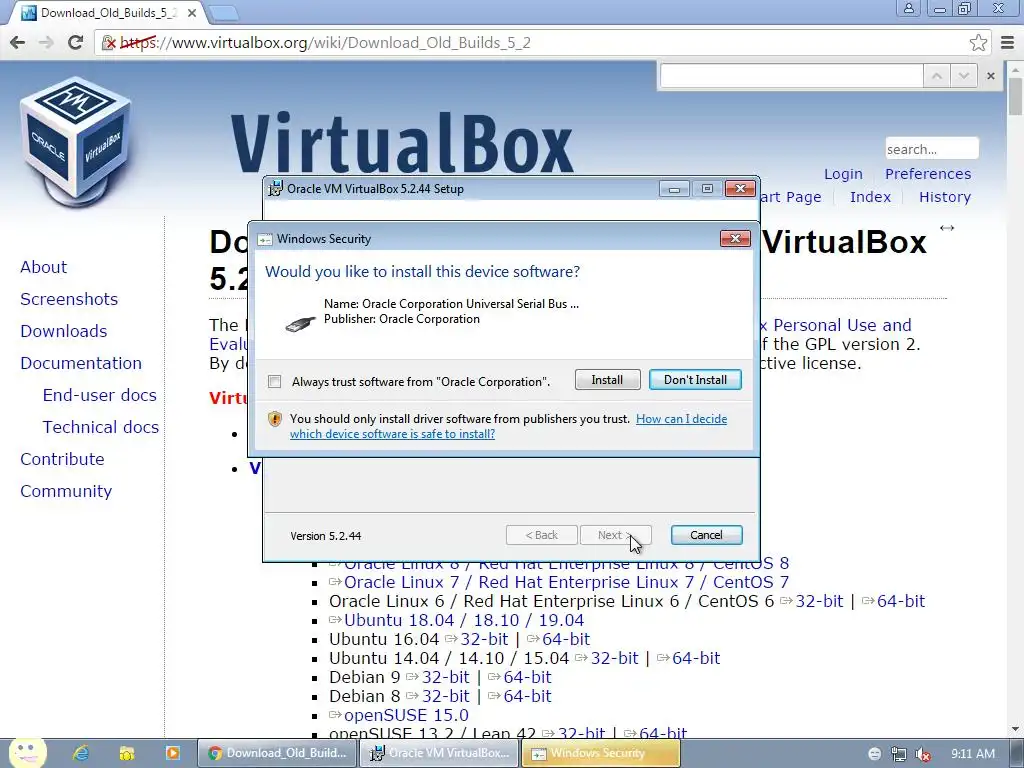Open Windows Media Player taskbar icon

point(172,753)
